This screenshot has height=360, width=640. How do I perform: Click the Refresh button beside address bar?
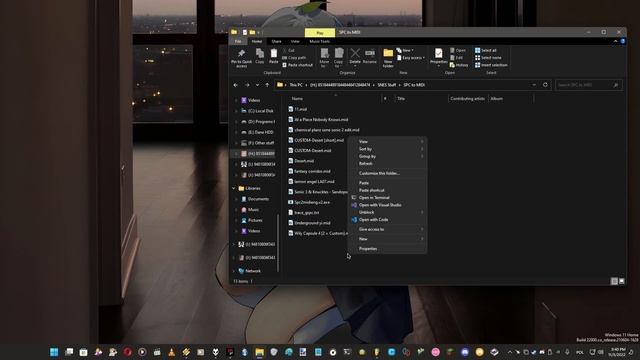[545, 85]
